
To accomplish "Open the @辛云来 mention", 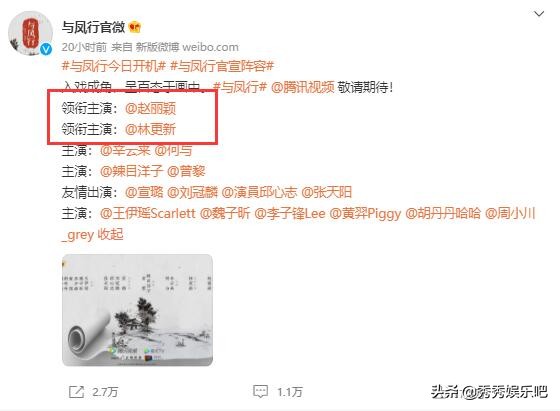I will [x=125, y=150].
